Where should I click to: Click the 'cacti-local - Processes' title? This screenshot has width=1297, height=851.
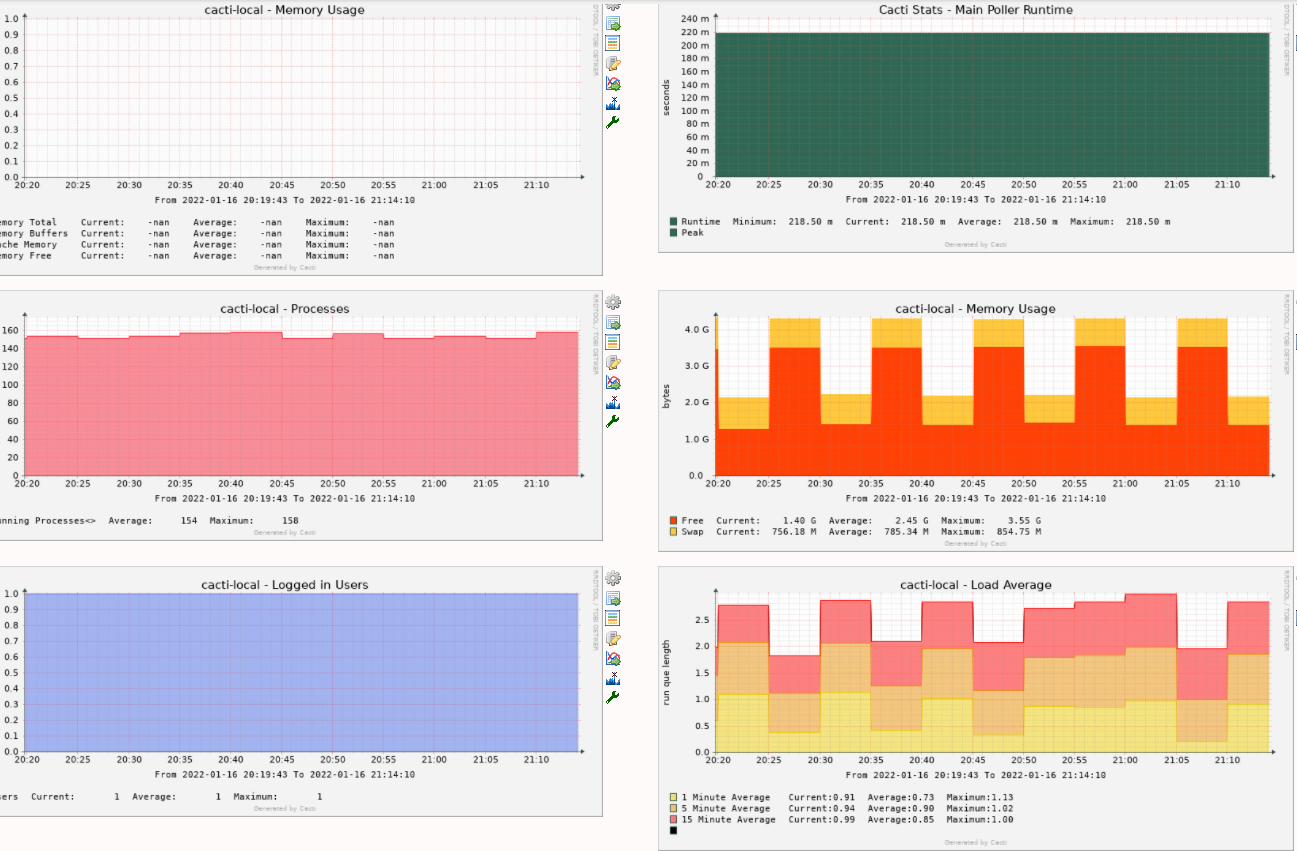pyautogui.click(x=285, y=309)
